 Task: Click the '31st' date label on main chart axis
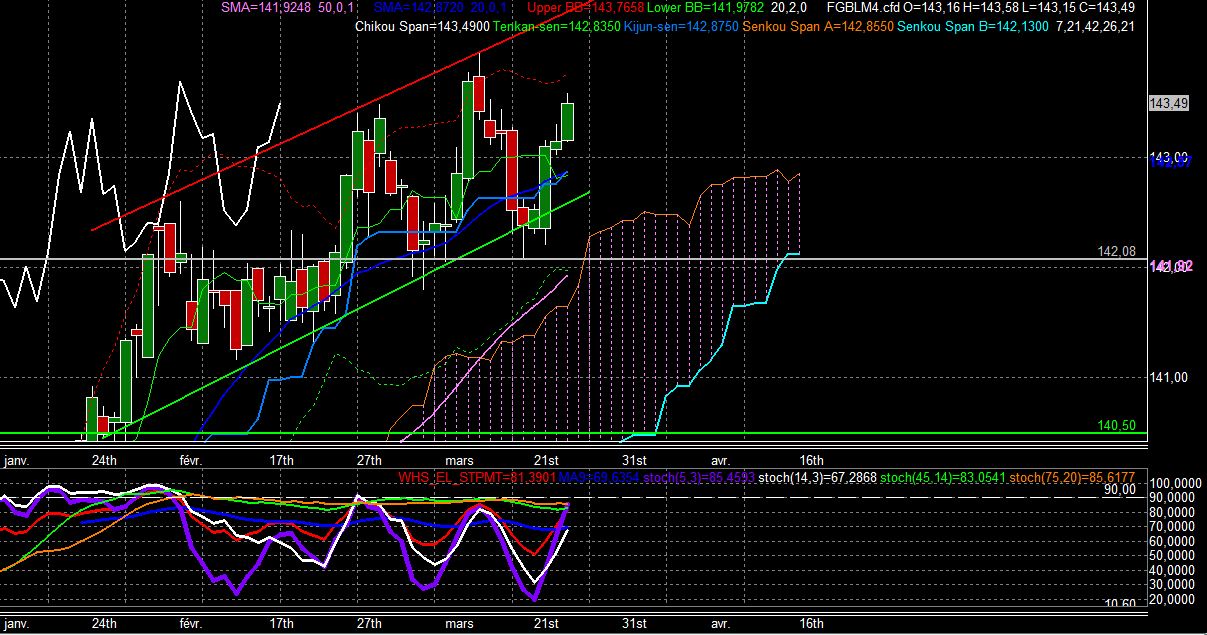[634, 460]
